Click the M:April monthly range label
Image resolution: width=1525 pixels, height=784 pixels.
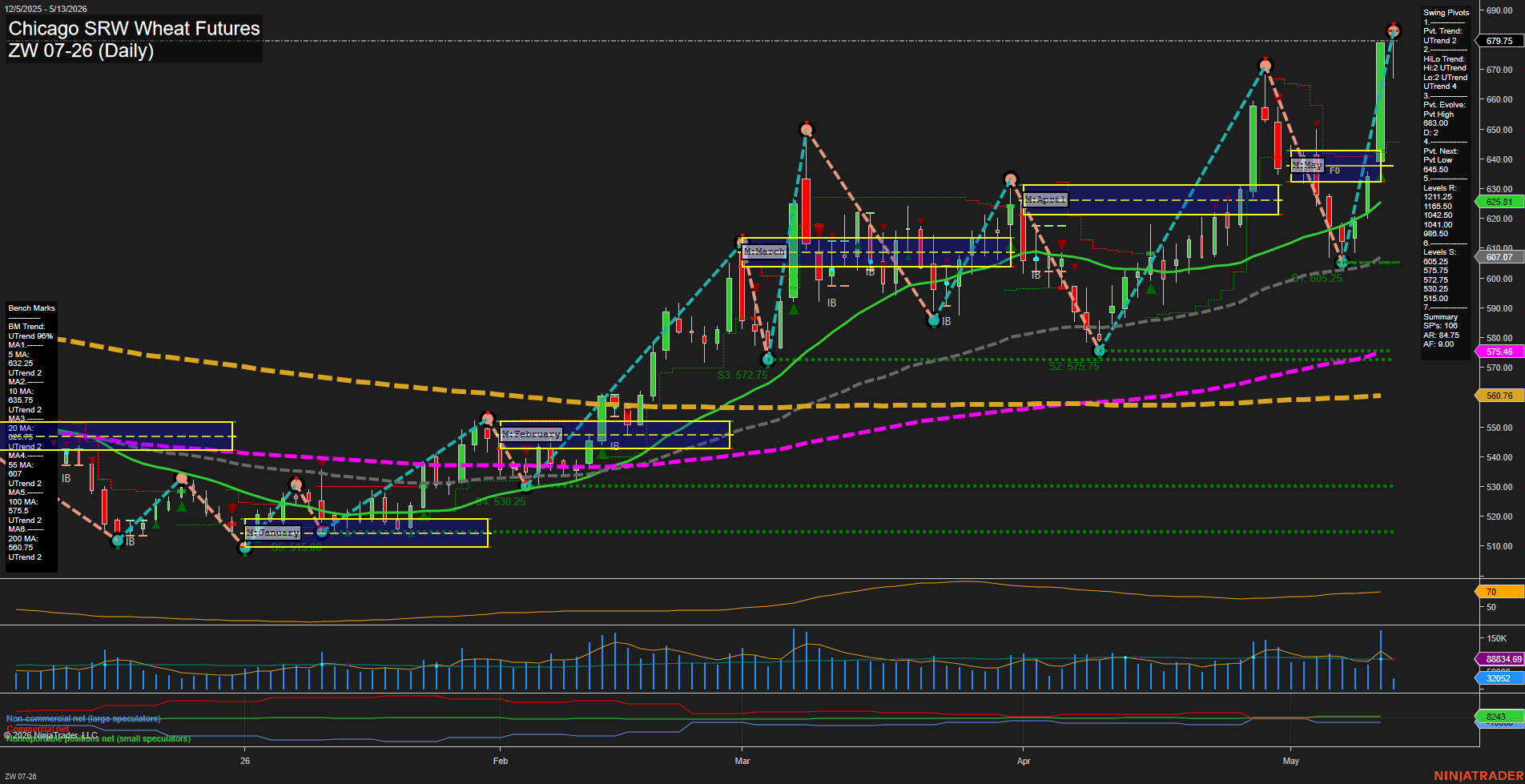coord(1045,199)
